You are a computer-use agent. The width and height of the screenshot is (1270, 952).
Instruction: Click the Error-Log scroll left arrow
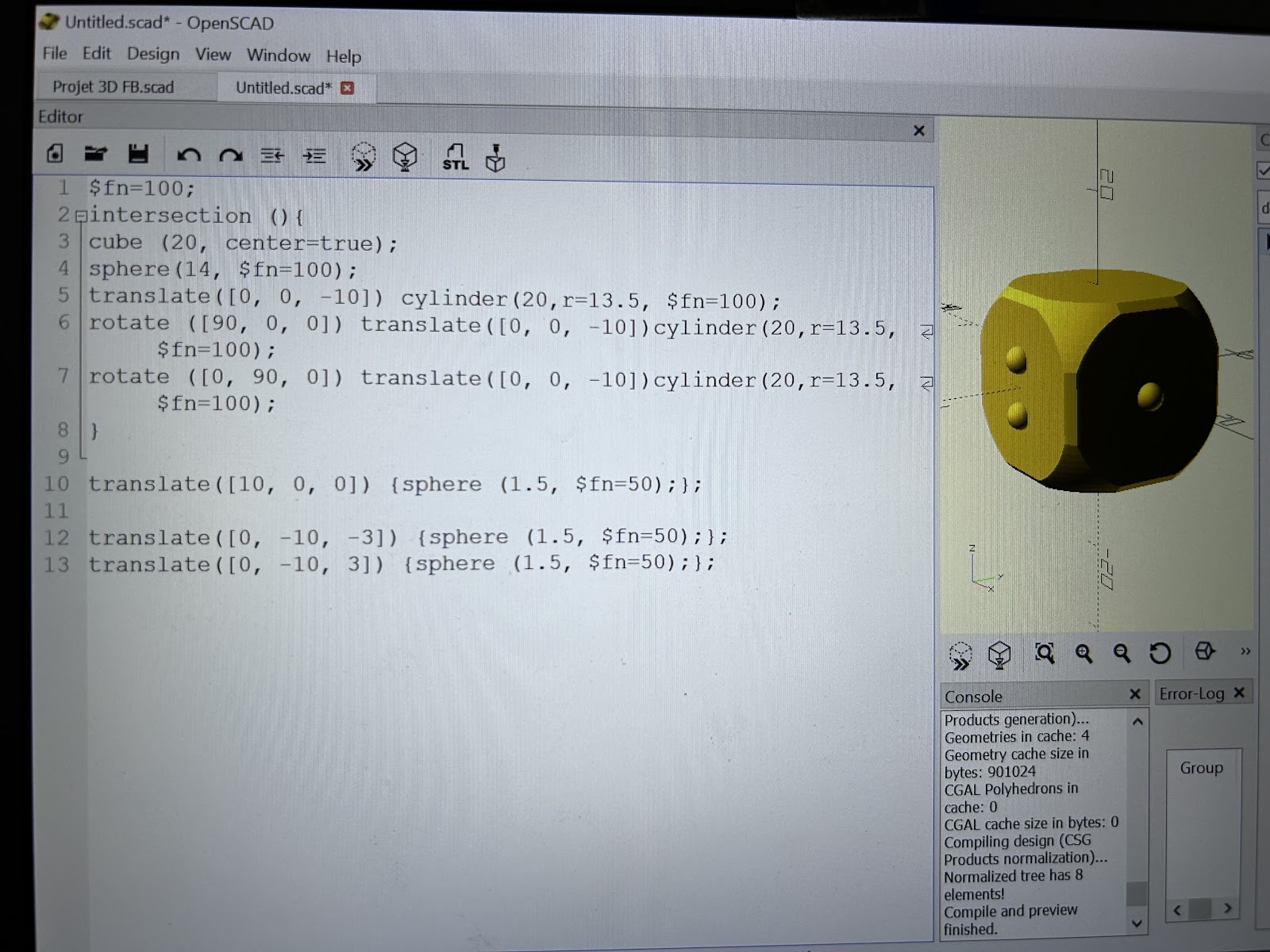tap(1177, 909)
